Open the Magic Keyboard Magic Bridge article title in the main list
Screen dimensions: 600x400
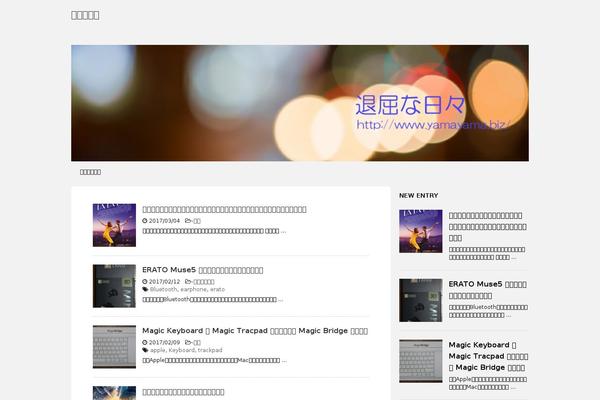[x=255, y=331]
